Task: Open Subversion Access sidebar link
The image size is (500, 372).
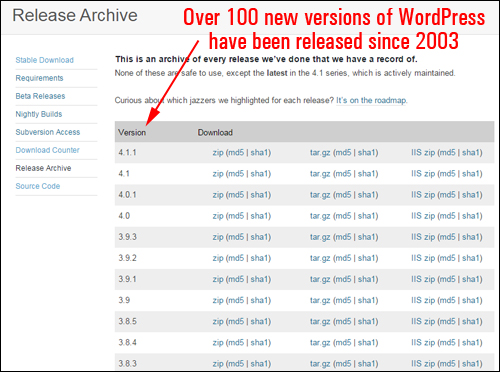Action: [x=48, y=132]
